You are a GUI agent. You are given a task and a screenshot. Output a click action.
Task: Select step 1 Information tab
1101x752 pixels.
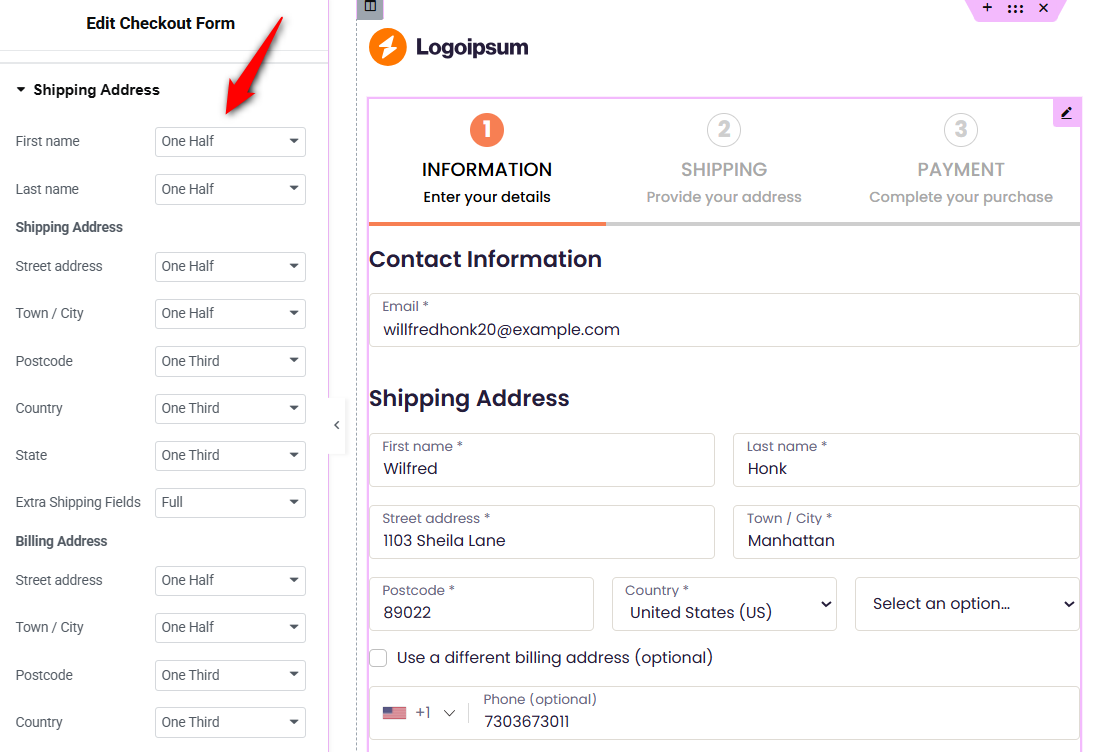coord(487,160)
